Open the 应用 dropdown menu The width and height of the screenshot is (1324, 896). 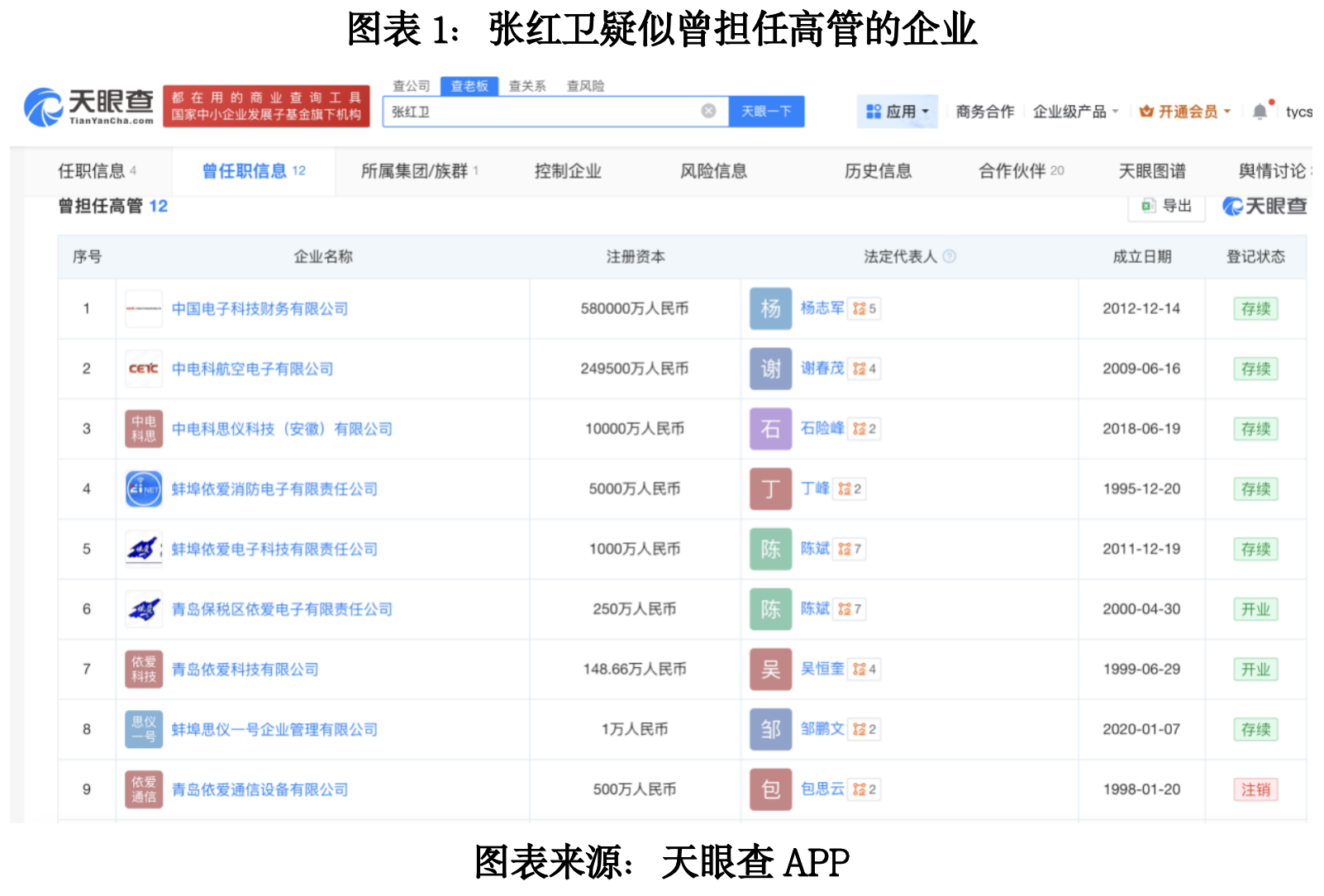(x=897, y=112)
